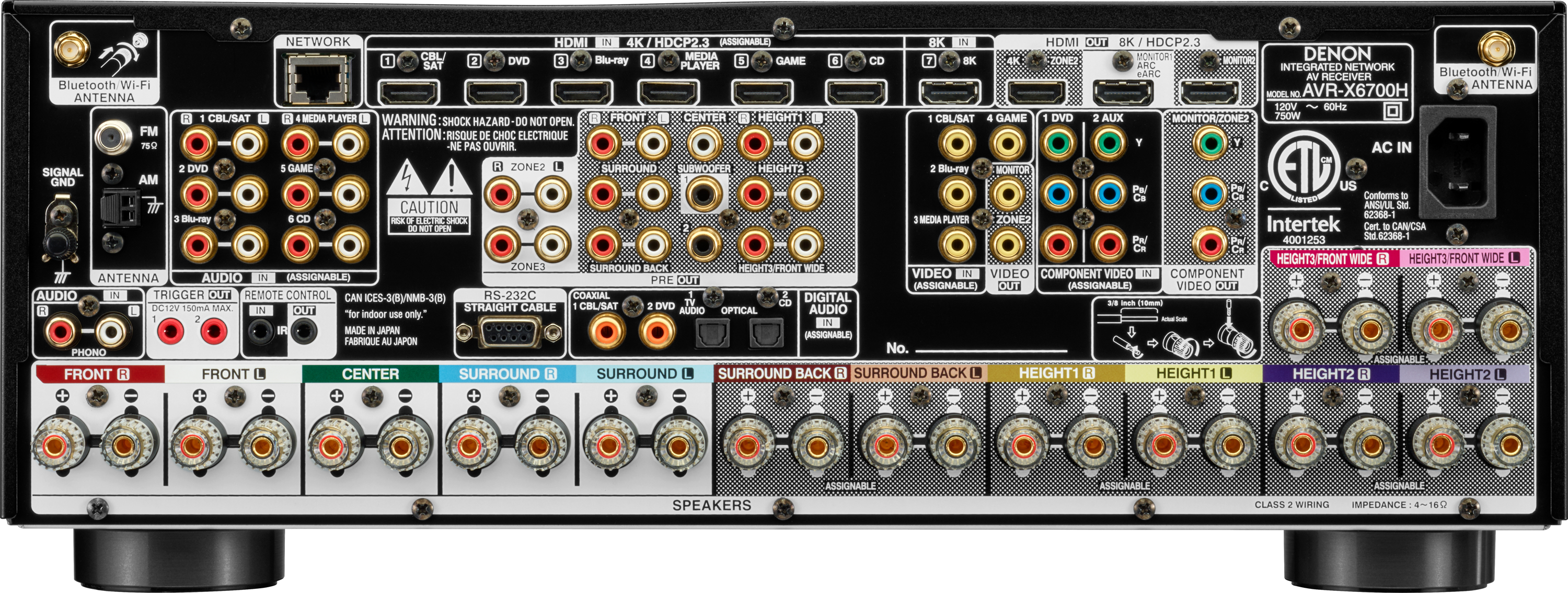Click the AVR-X6700H model number text
This screenshot has width=1568, height=593.
(x=1355, y=90)
